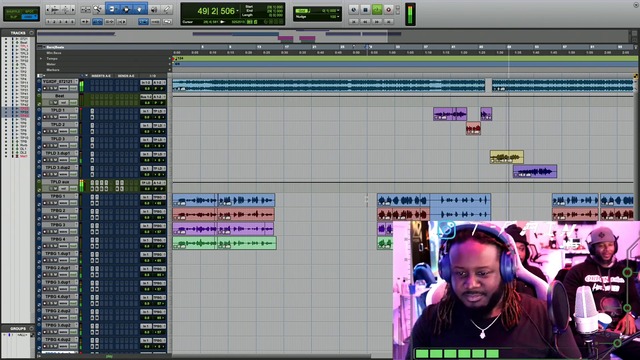
Task: Open the GROUPS list popup menu circle
Action: tap(31, 328)
